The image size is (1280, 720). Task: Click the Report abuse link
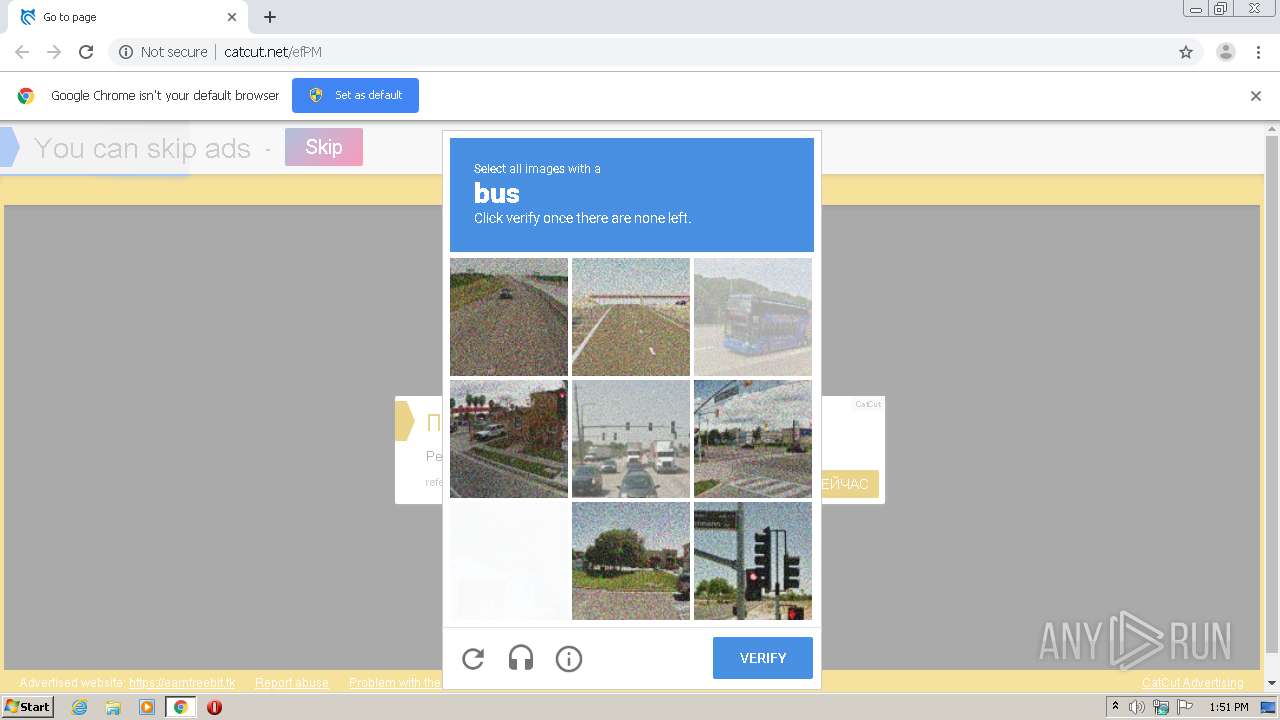[292, 683]
